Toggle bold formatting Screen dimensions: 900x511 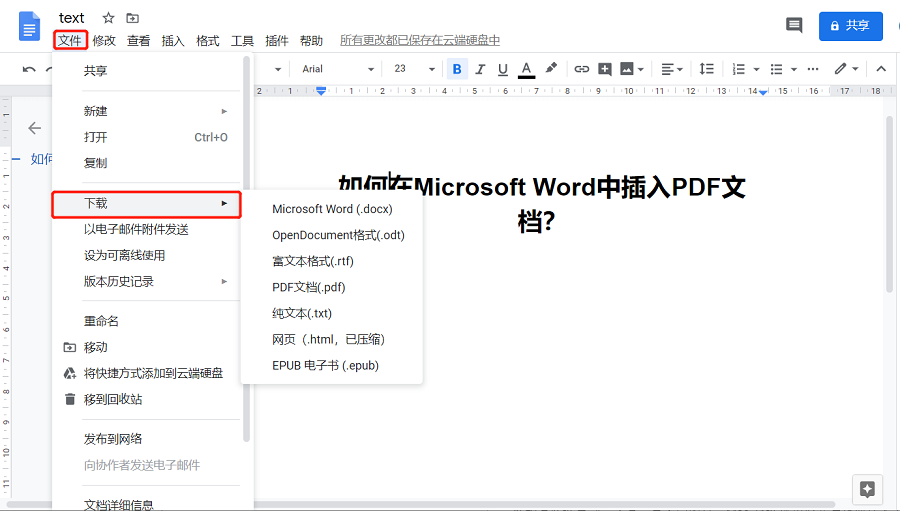(457, 69)
